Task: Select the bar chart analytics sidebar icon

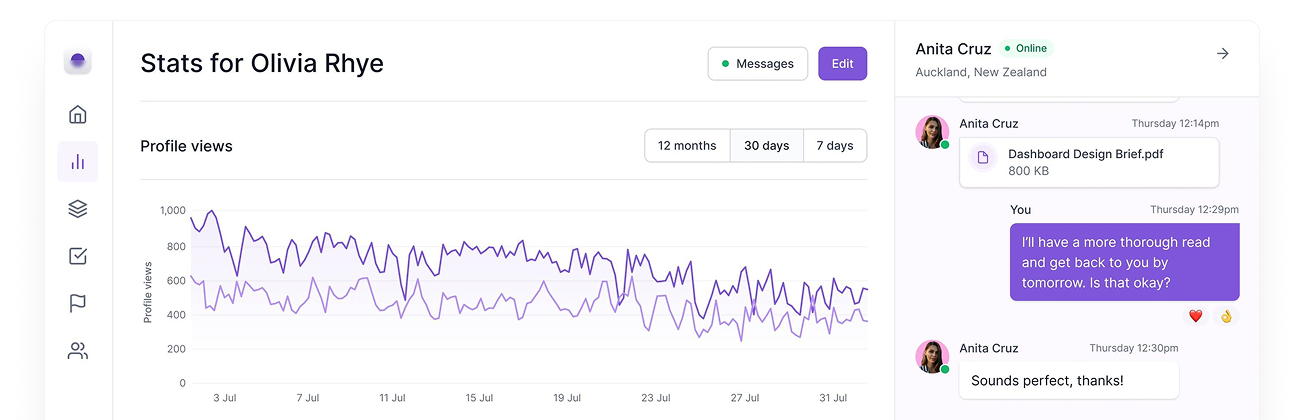Action: point(78,161)
